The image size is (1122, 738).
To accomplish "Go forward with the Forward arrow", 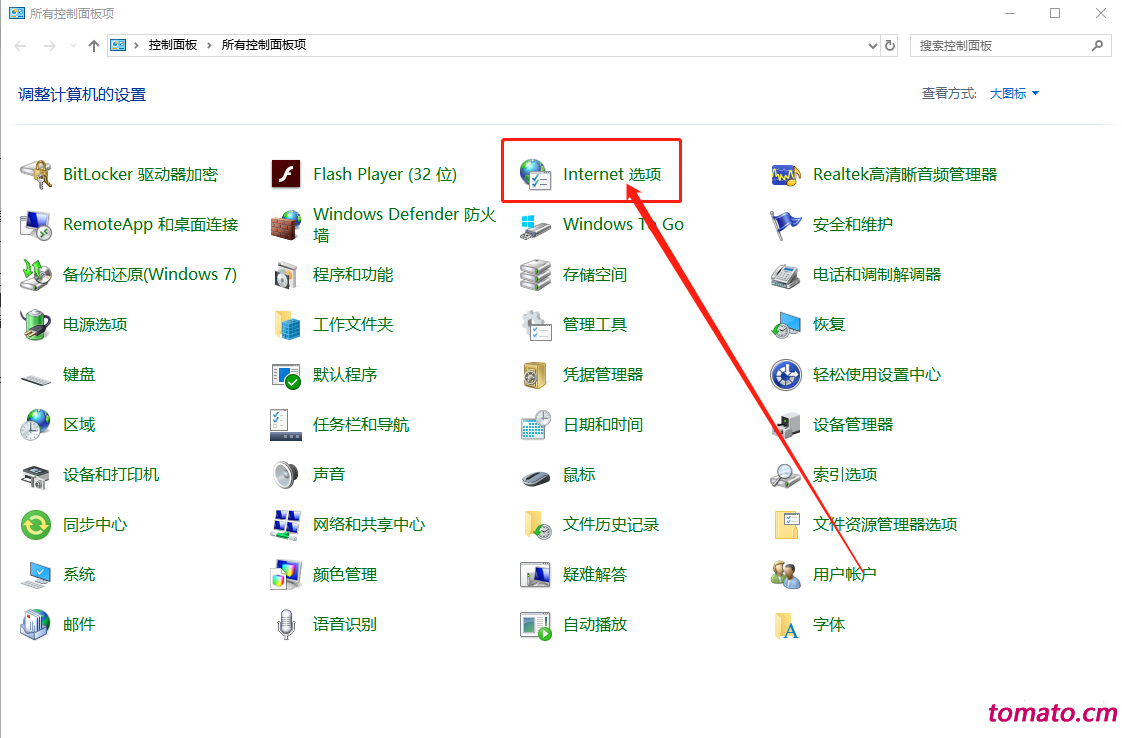I will (49, 46).
